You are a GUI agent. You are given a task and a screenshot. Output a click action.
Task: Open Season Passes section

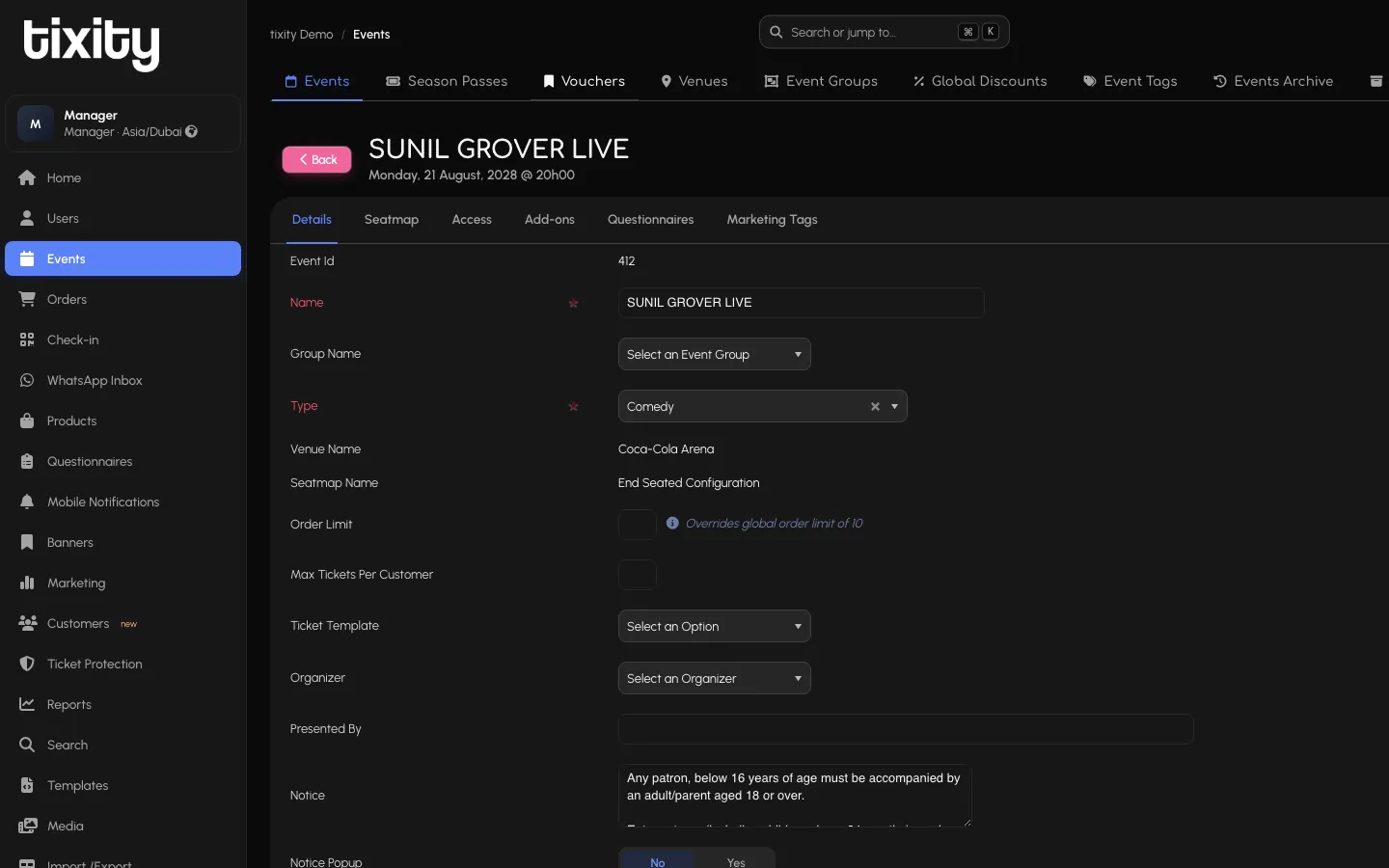coord(447,81)
